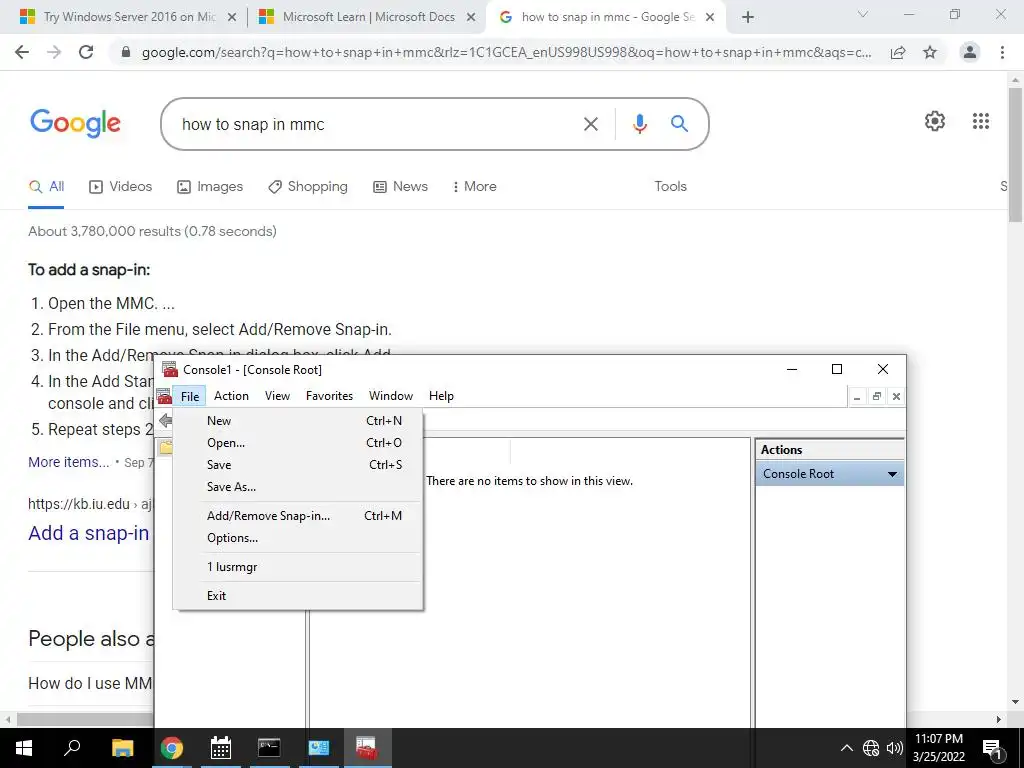
Task: Select the Shopping search filter
Action: point(308,187)
